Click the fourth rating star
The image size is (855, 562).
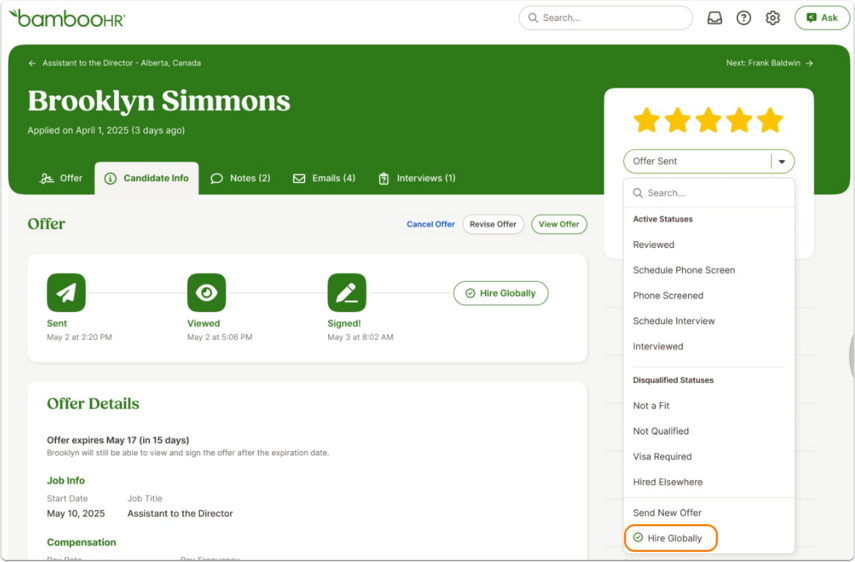[739, 120]
